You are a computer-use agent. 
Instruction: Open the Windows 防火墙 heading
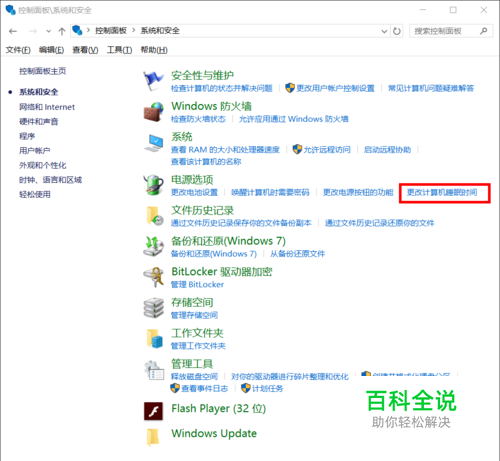point(211,106)
